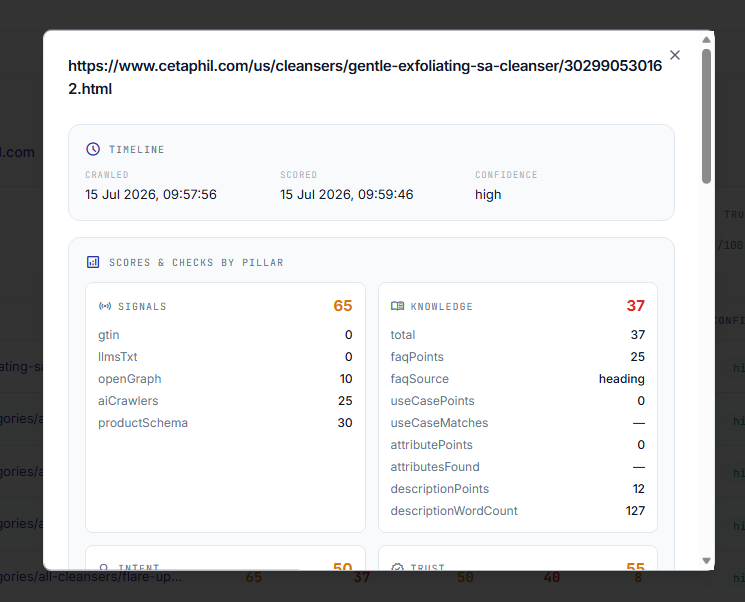Screen dimensions: 745x602
Task: Click the attributePoints row label
Action: 431,445
